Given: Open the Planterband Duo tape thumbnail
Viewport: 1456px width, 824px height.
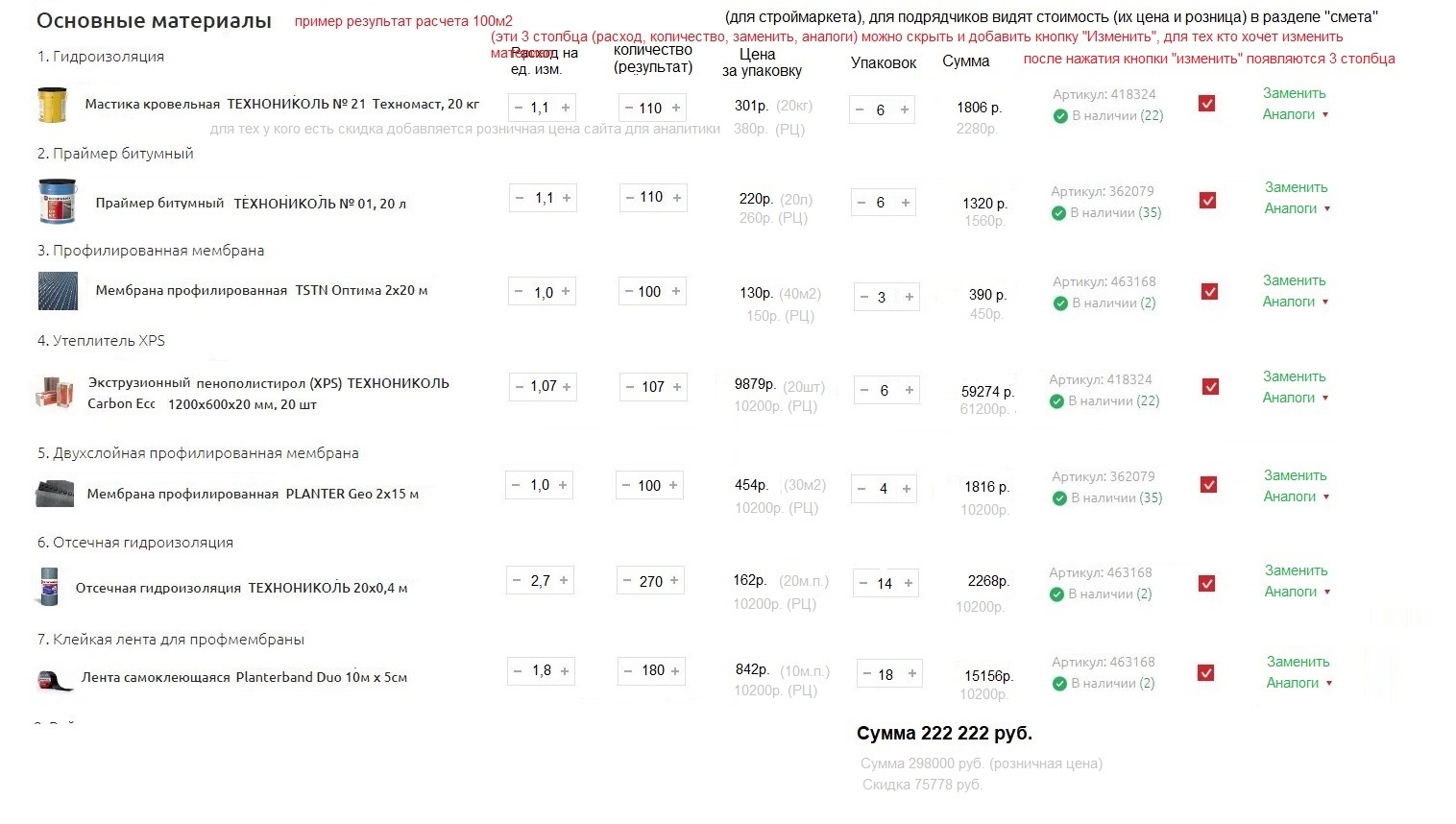Looking at the screenshot, I should [56, 679].
